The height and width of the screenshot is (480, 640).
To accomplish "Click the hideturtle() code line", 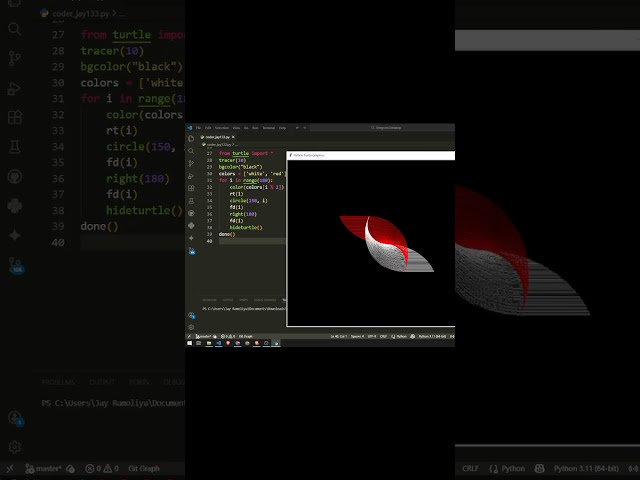I will tap(246, 227).
